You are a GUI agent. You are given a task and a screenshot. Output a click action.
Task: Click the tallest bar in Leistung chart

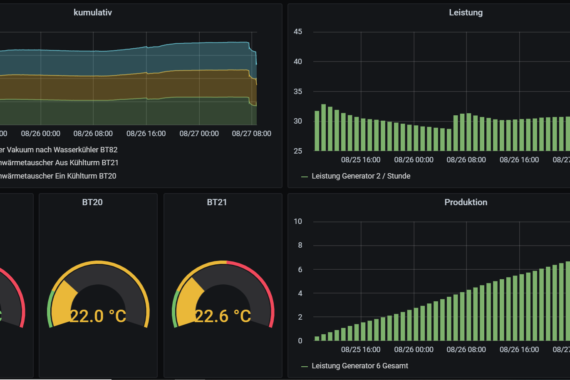tap(324, 128)
